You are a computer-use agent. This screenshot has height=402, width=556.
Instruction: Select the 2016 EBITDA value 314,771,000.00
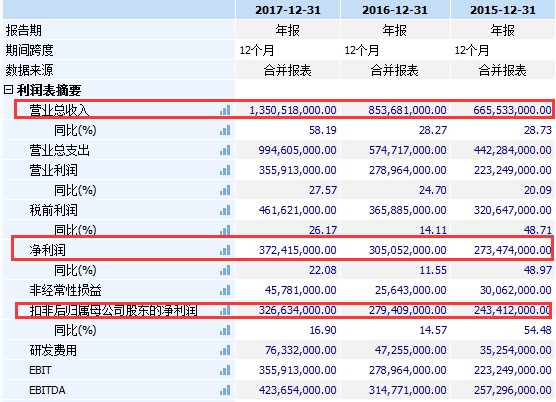pyautogui.click(x=407, y=390)
